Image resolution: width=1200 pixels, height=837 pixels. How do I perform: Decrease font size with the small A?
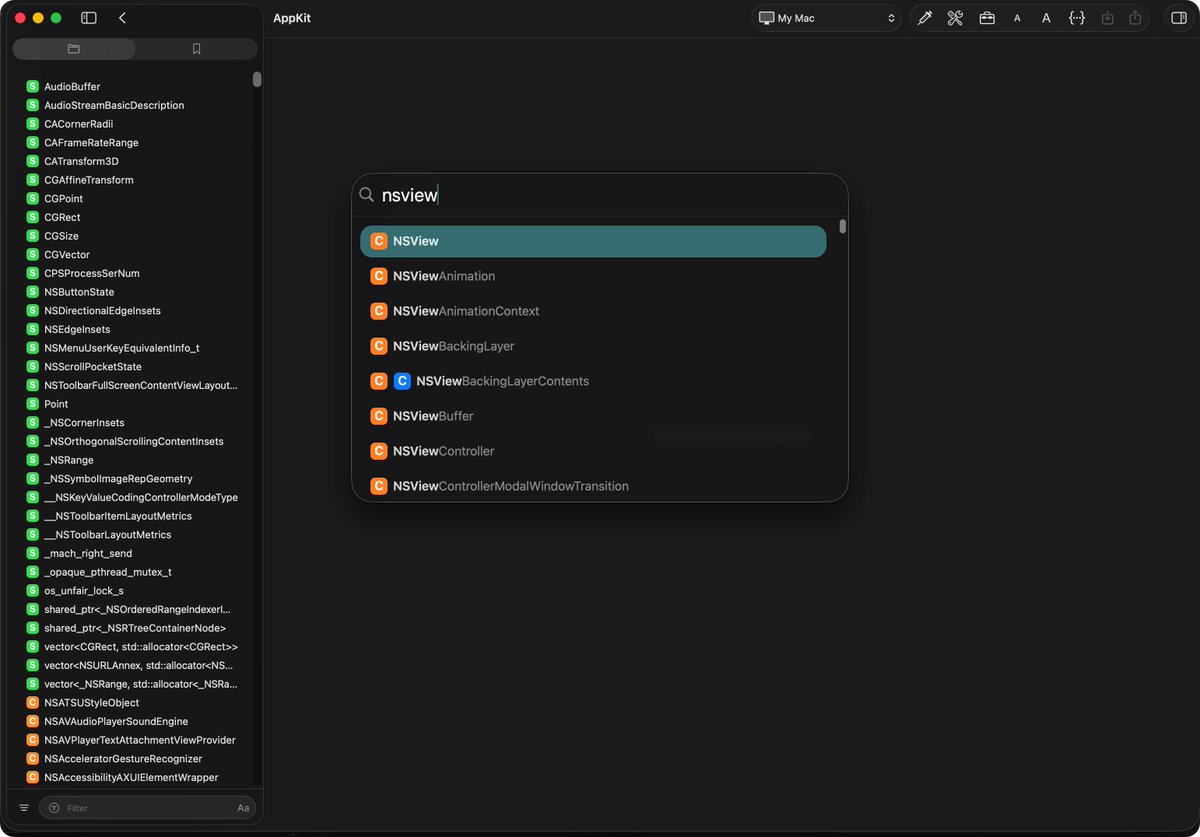coord(1017,18)
